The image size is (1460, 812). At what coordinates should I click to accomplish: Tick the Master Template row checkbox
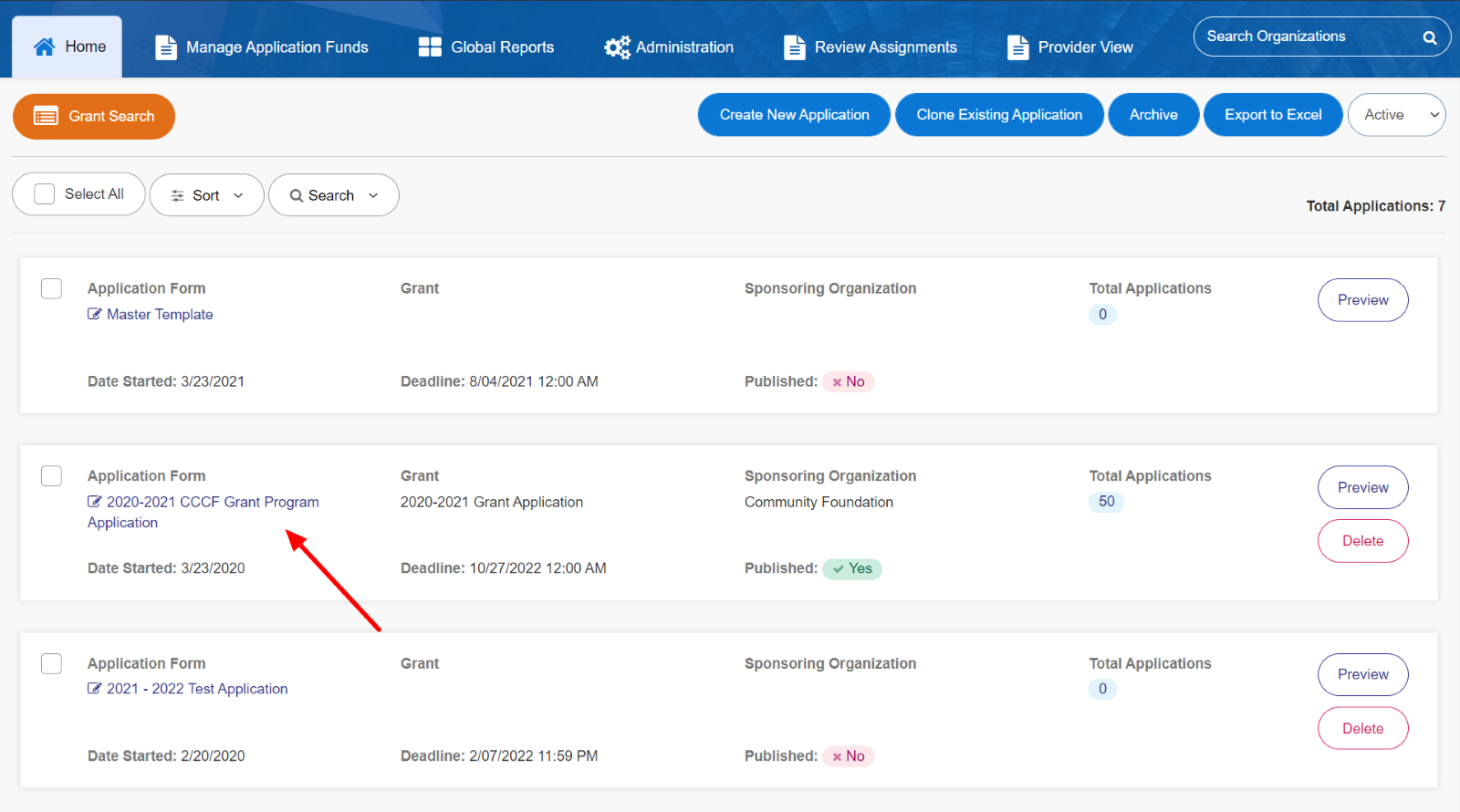click(x=52, y=288)
